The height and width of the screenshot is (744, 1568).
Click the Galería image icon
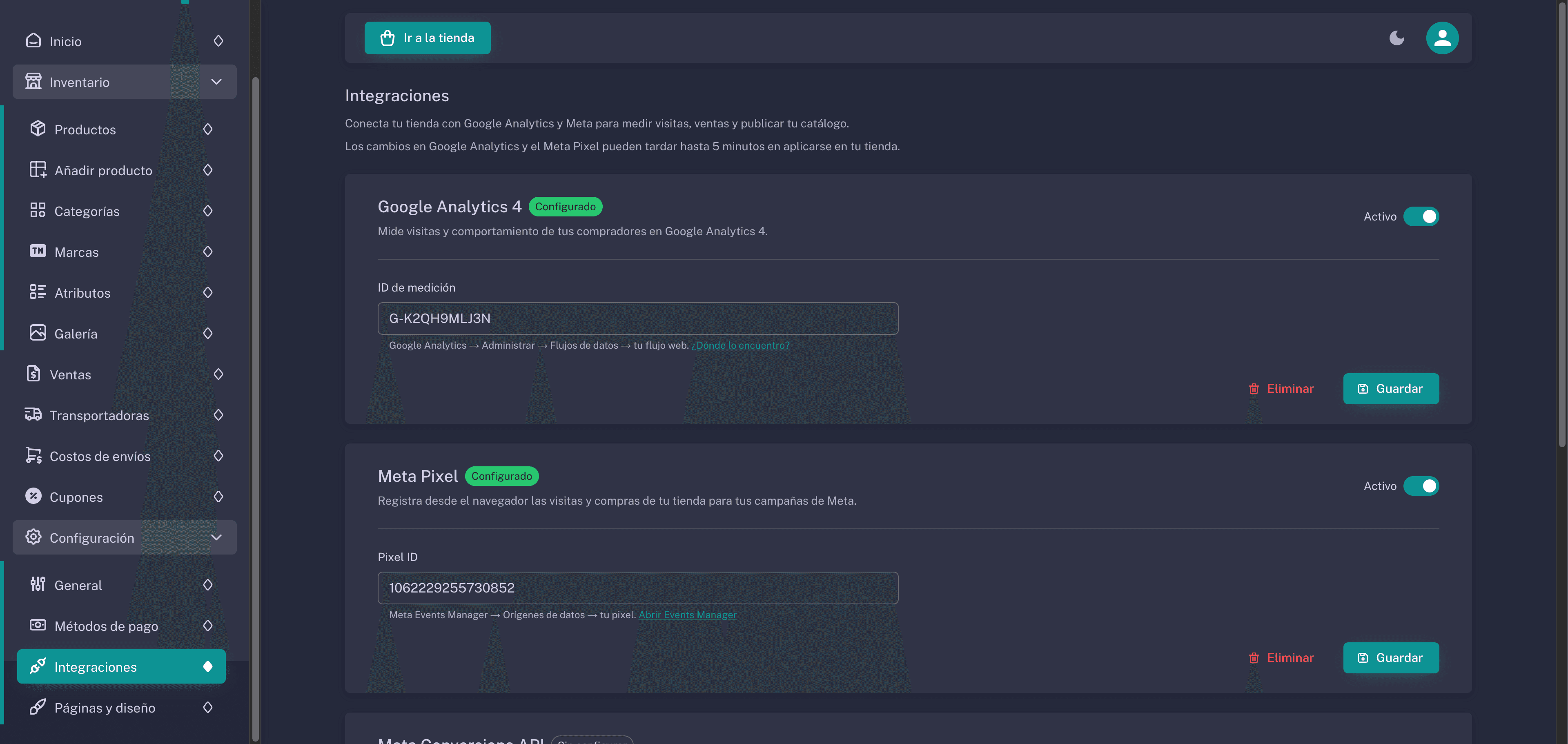[x=38, y=333]
